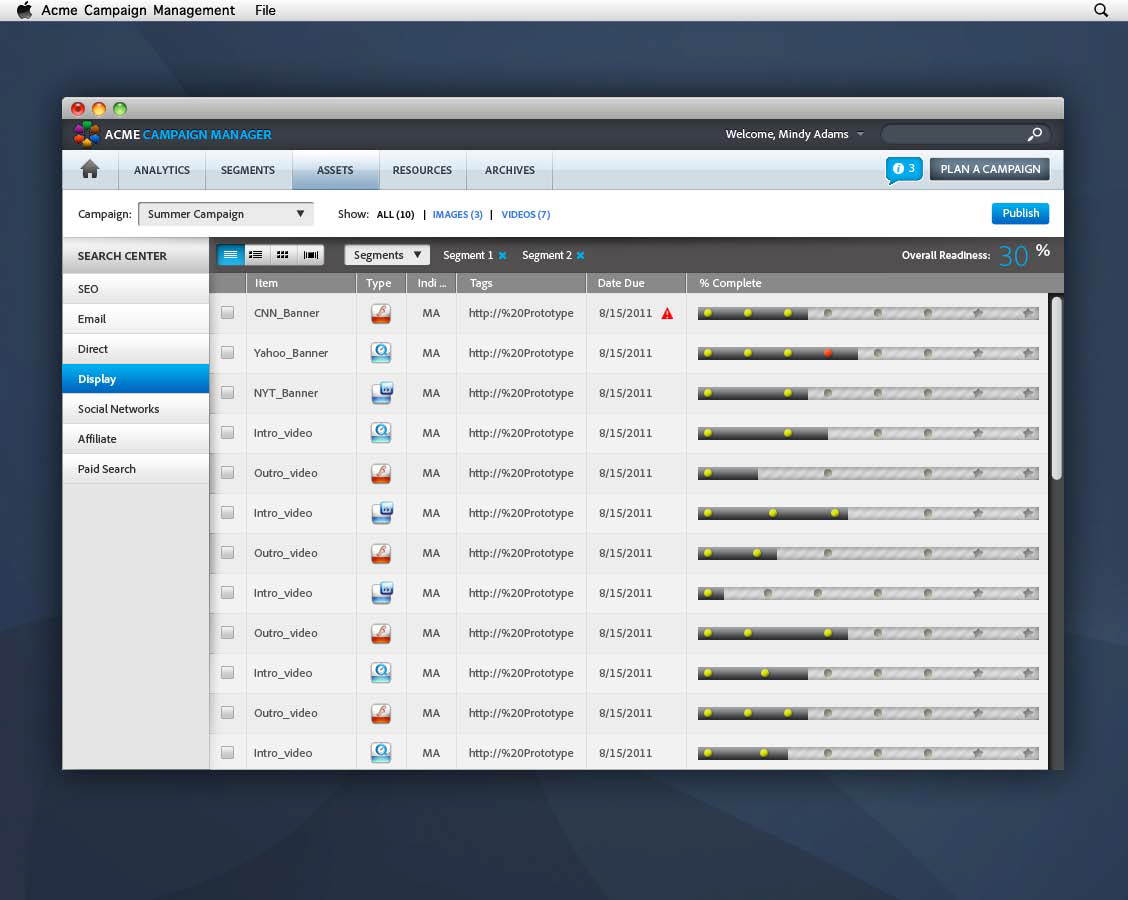Open the Apple menu
1128x900 pixels.
coord(24,10)
